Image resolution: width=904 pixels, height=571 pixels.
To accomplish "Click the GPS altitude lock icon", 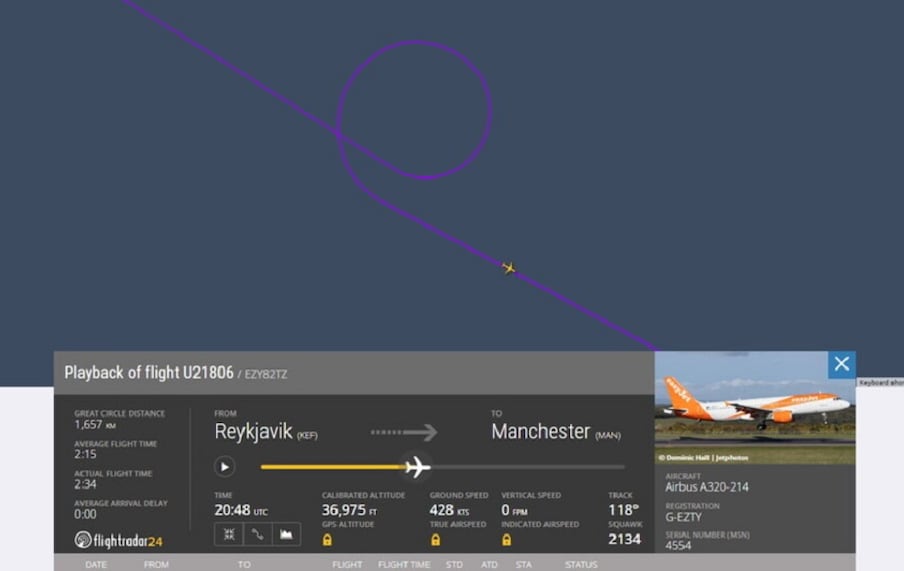I will (x=327, y=540).
